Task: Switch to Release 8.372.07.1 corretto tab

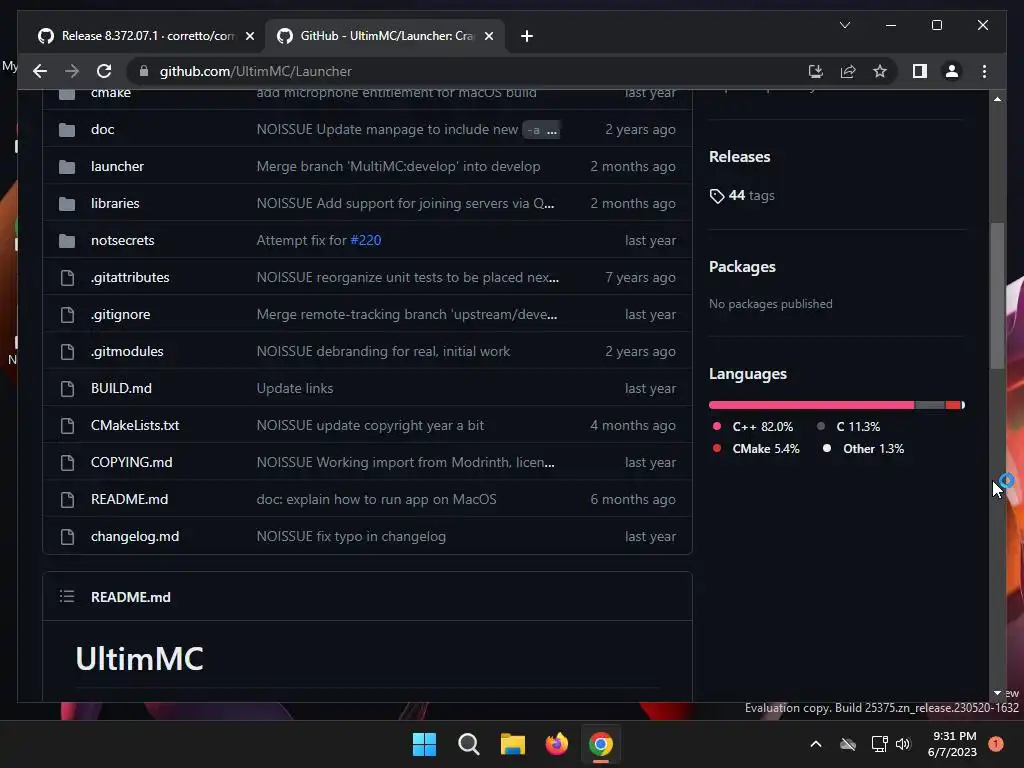Action: pyautogui.click(x=146, y=36)
